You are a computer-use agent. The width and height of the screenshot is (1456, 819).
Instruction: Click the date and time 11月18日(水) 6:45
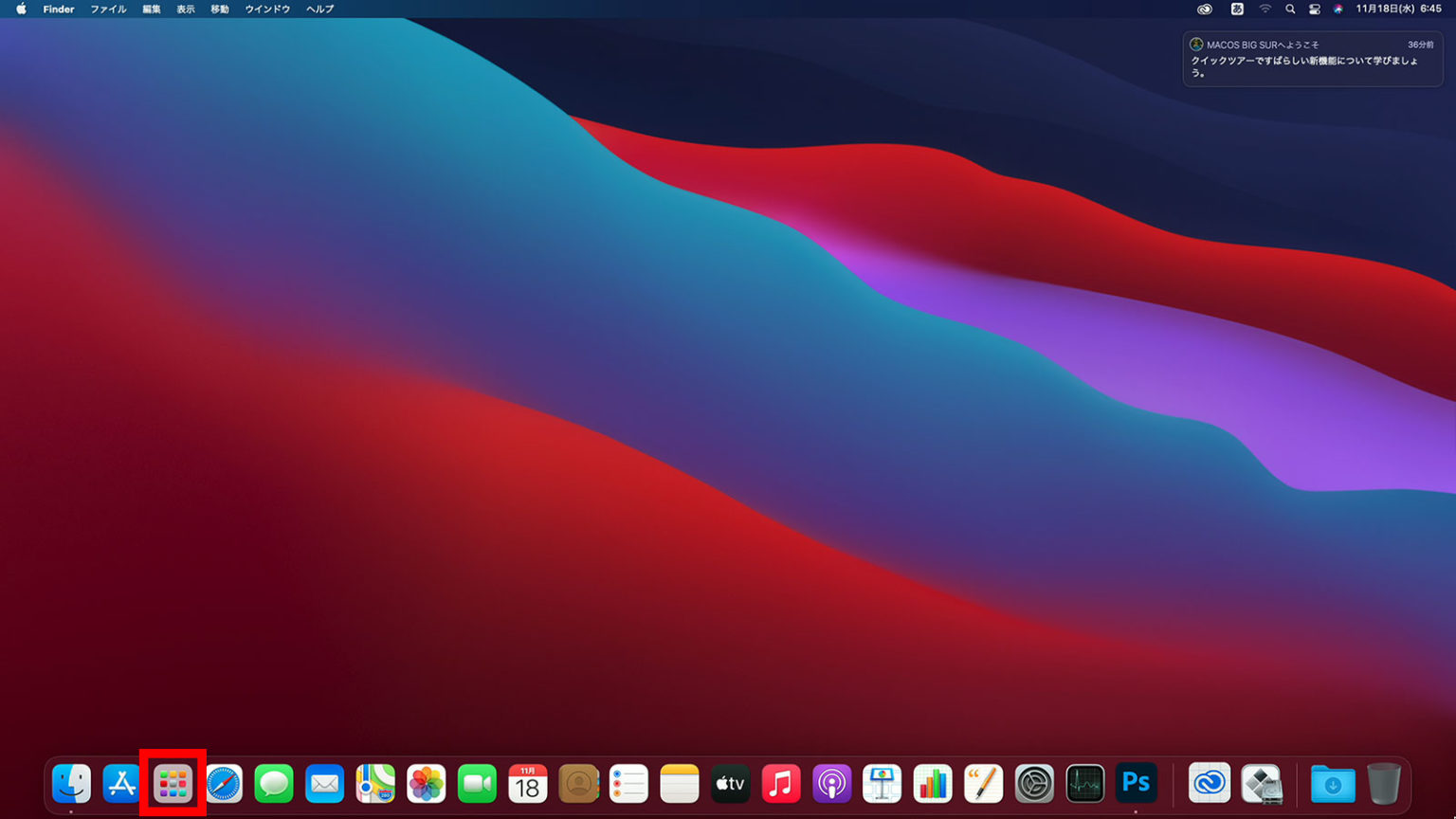pos(1399,9)
